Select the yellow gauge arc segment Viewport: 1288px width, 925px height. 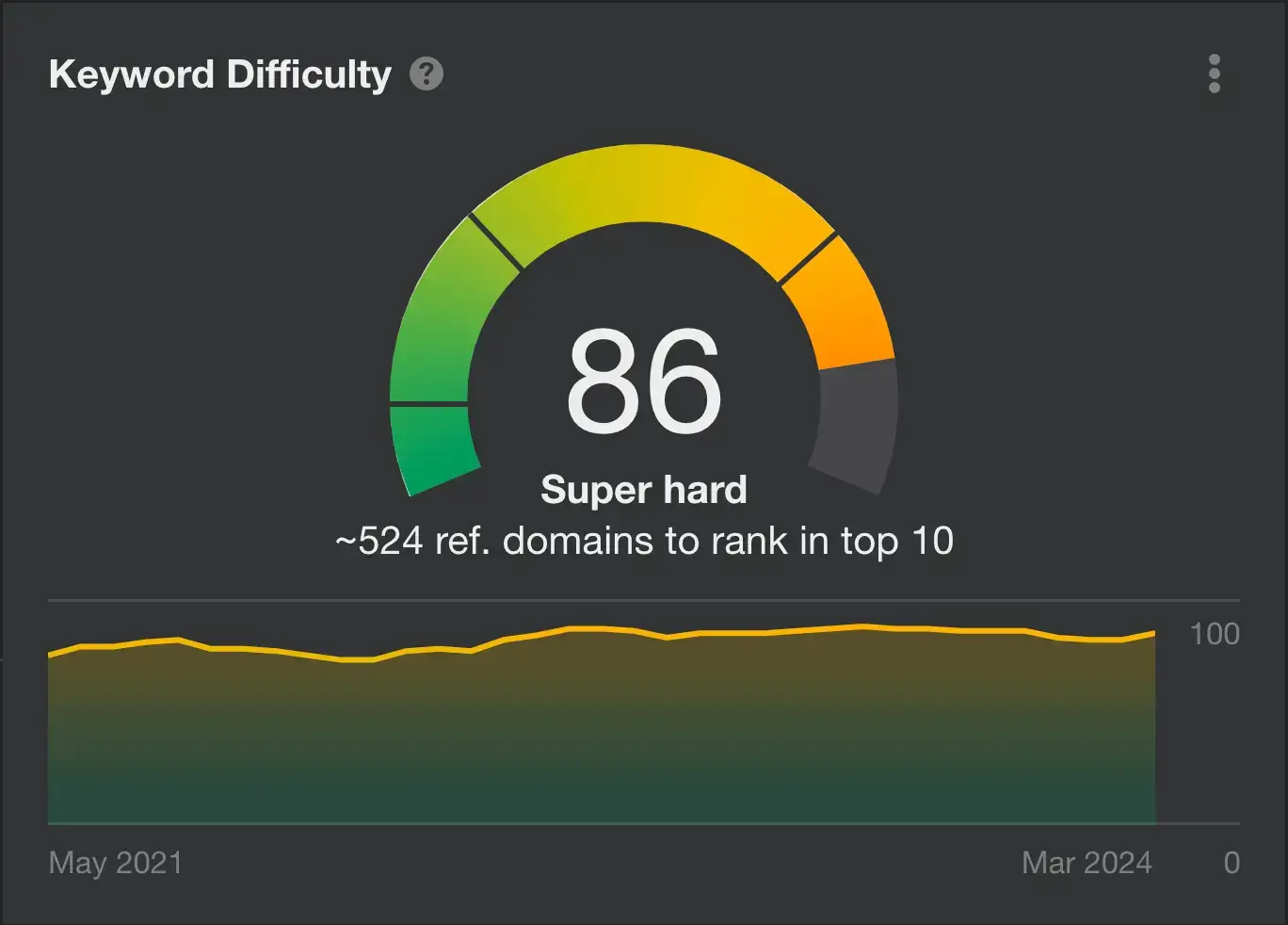[x=650, y=184]
